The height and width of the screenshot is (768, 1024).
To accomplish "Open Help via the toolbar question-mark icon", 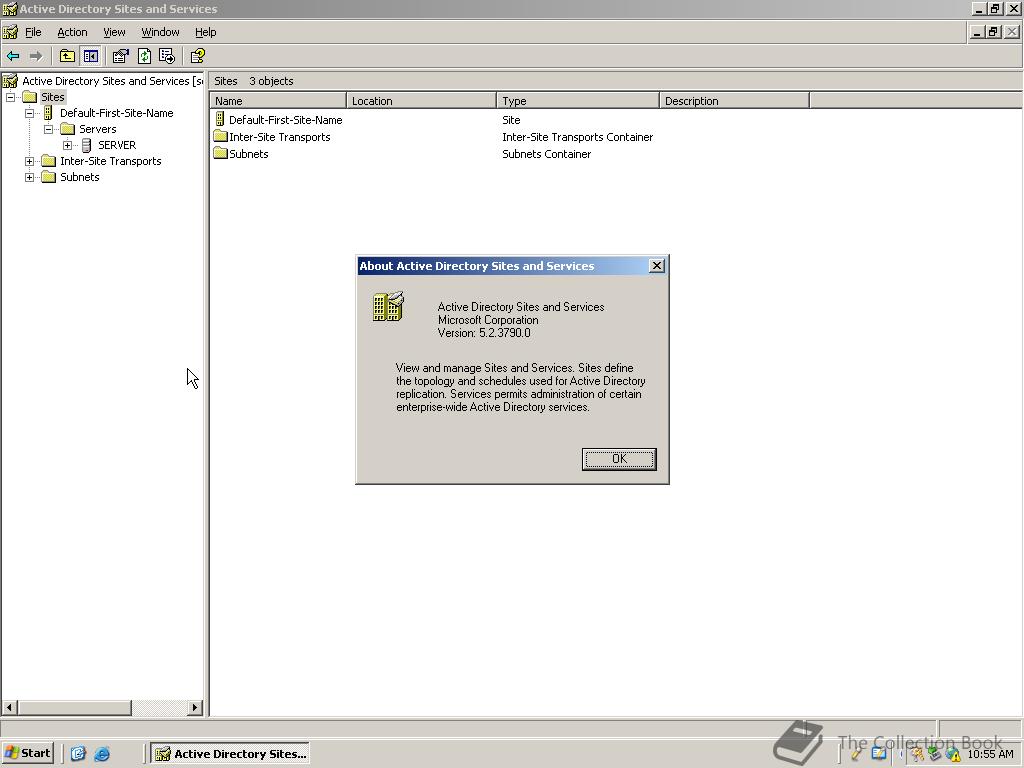I will pos(198,56).
